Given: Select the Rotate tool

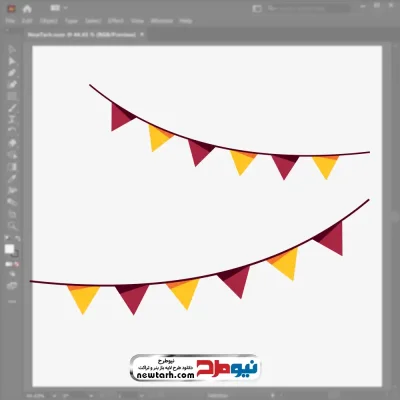Looking at the screenshot, I should click(x=12, y=131).
